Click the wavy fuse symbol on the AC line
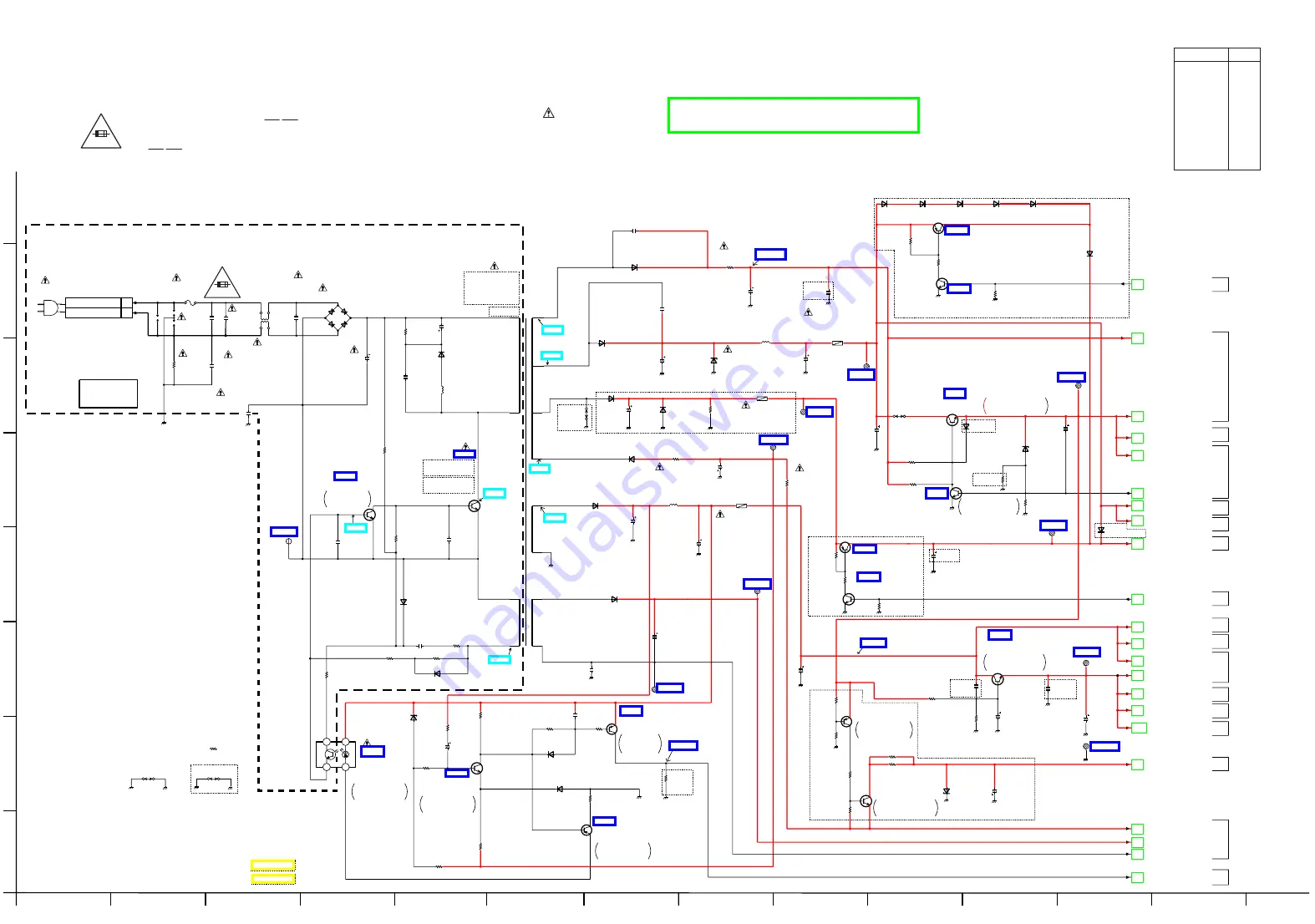 click(190, 303)
